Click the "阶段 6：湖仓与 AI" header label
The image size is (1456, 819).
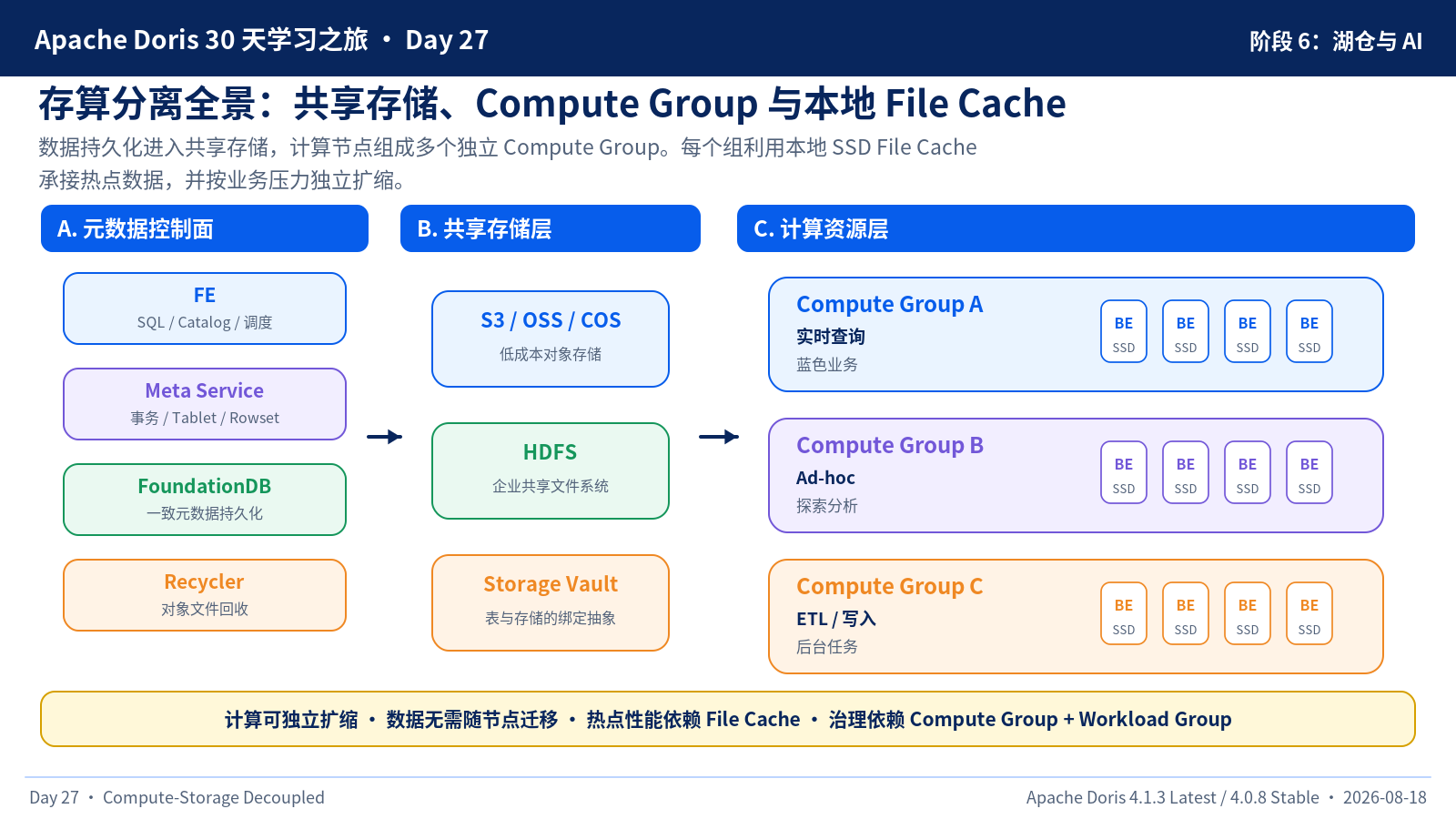1335,41
